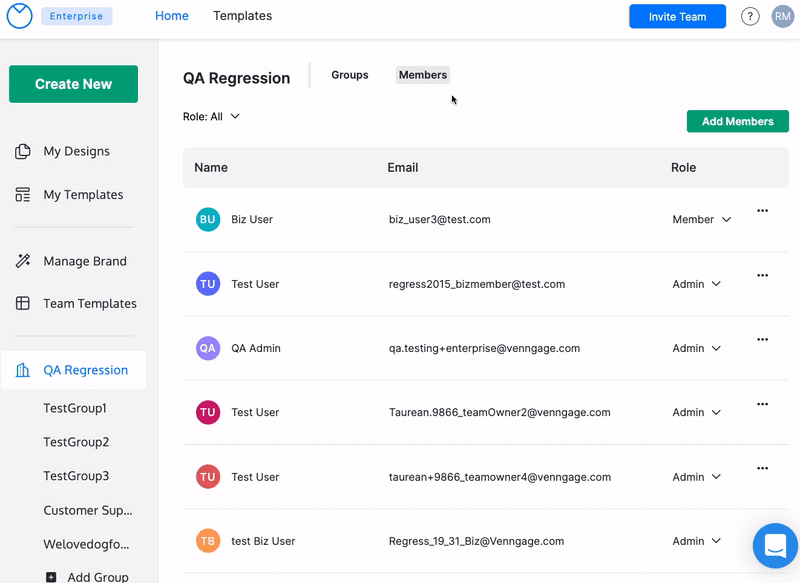
Task: Change role dropdown for test Biz User
Action: click(696, 541)
